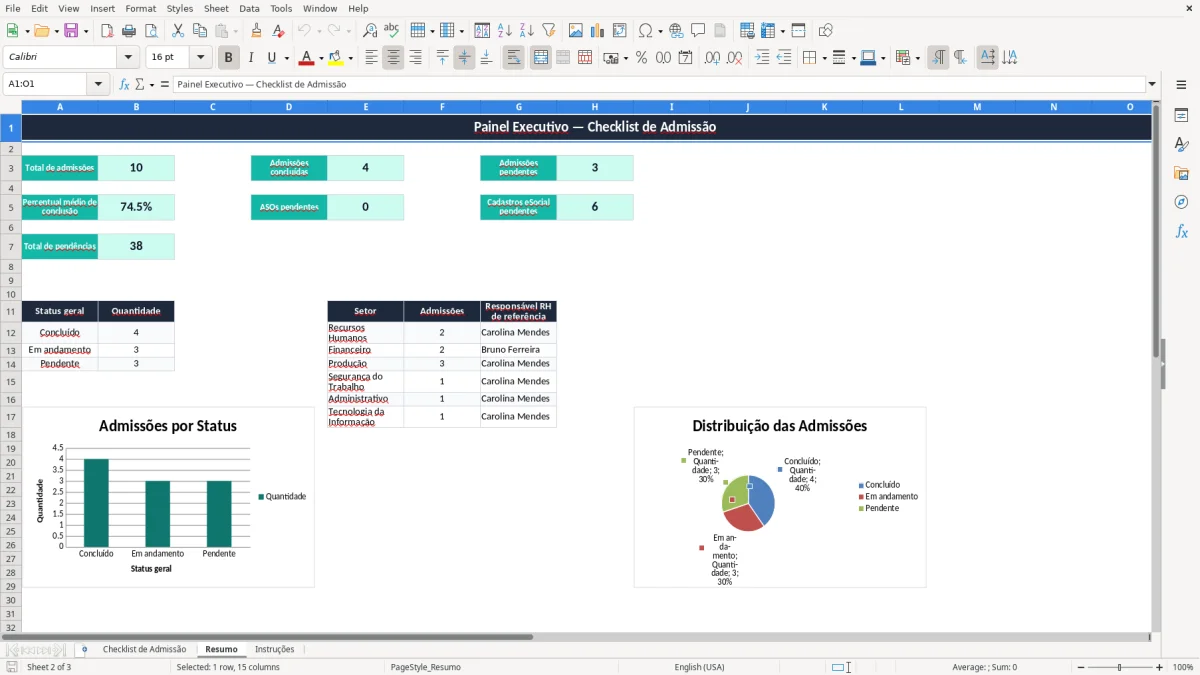Viewport: 1200px width, 675px height.
Task: Click the Increase Indent icon
Action: 762,58
